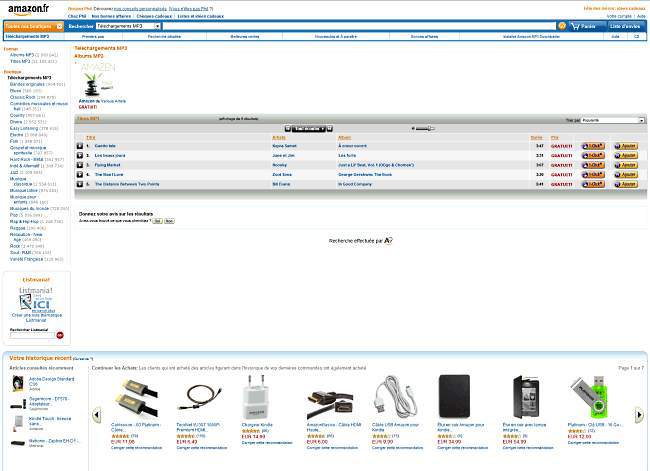650x471 pixels.
Task: Open Liste d'envies wish list
Action: pyautogui.click(x=625, y=26)
